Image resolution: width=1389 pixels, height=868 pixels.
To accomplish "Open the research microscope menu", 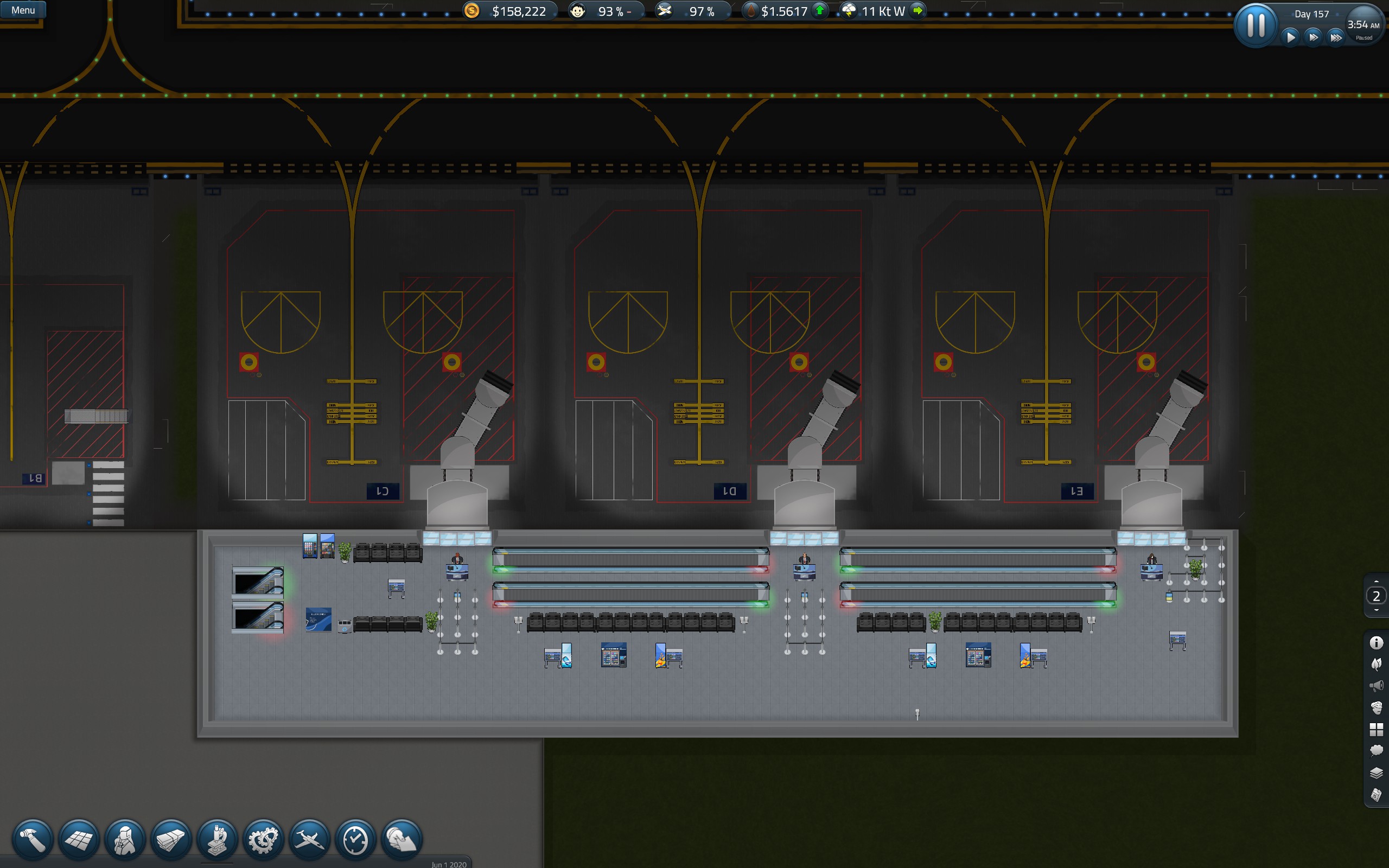I will (x=218, y=840).
